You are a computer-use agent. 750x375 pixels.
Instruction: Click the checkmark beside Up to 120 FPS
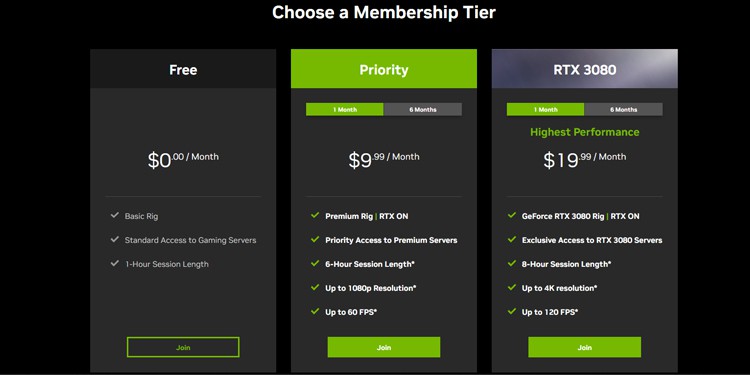512,311
